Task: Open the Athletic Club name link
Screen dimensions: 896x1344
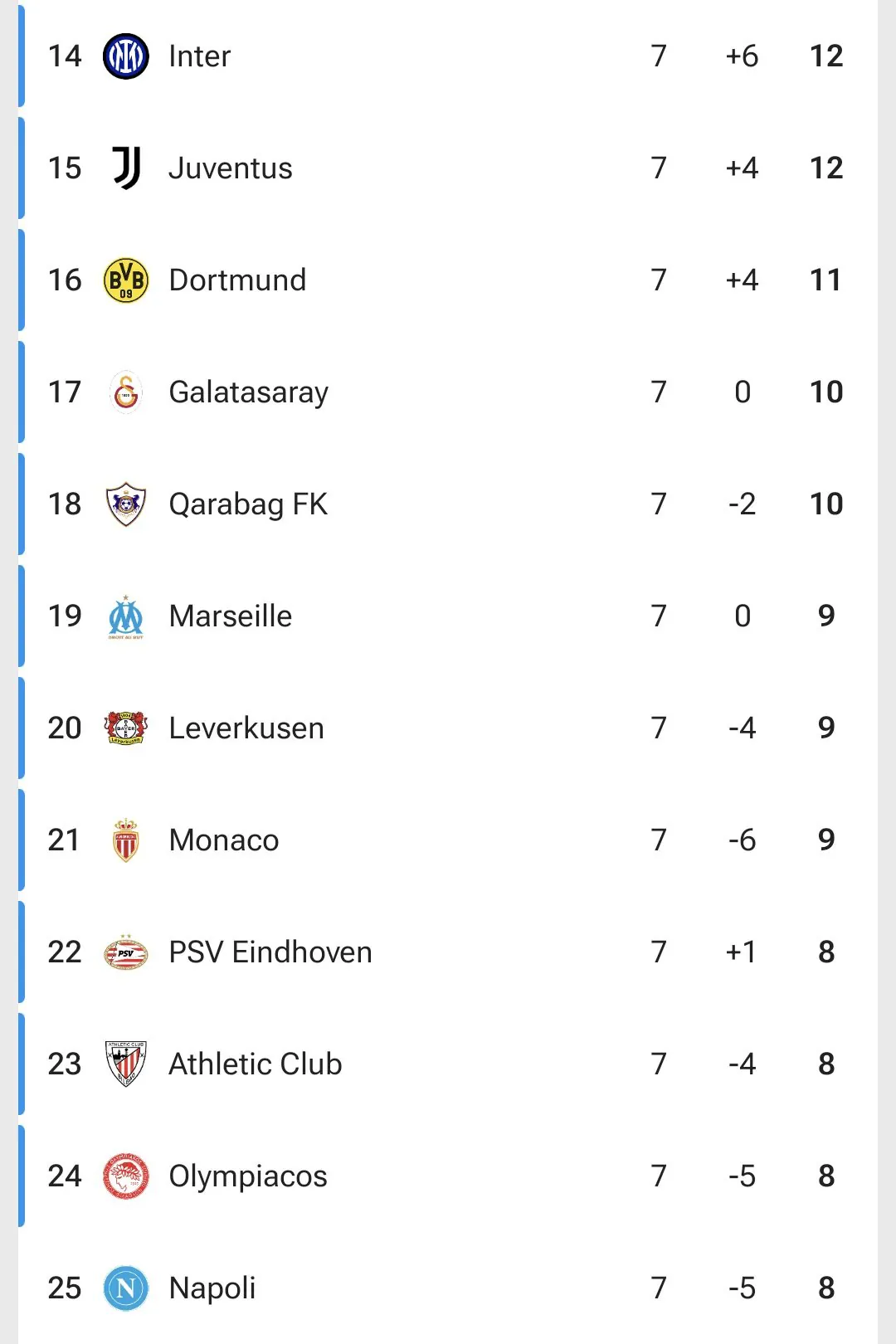Action: pyautogui.click(x=256, y=1064)
